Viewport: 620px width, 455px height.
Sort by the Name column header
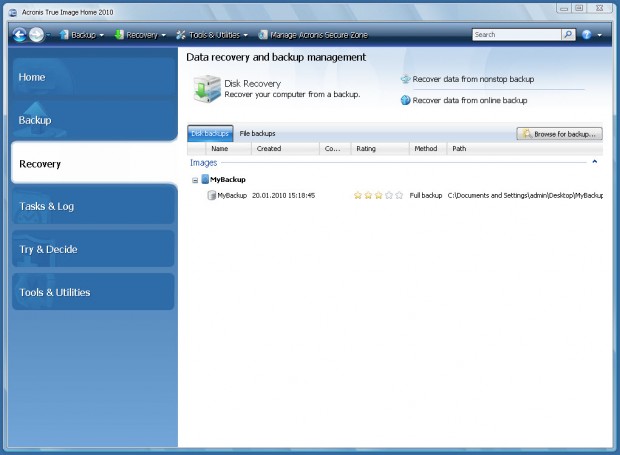pyautogui.click(x=229, y=149)
